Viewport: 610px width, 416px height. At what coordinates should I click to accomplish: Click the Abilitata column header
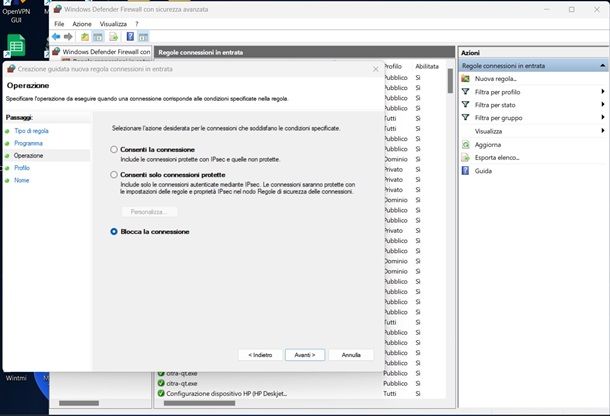pos(427,67)
